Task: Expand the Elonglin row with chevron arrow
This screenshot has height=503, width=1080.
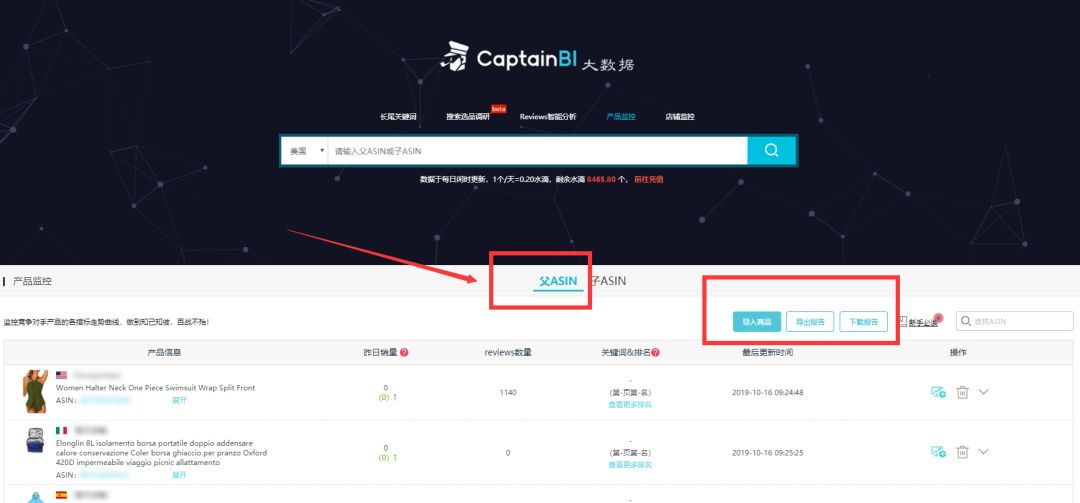Action: (984, 452)
